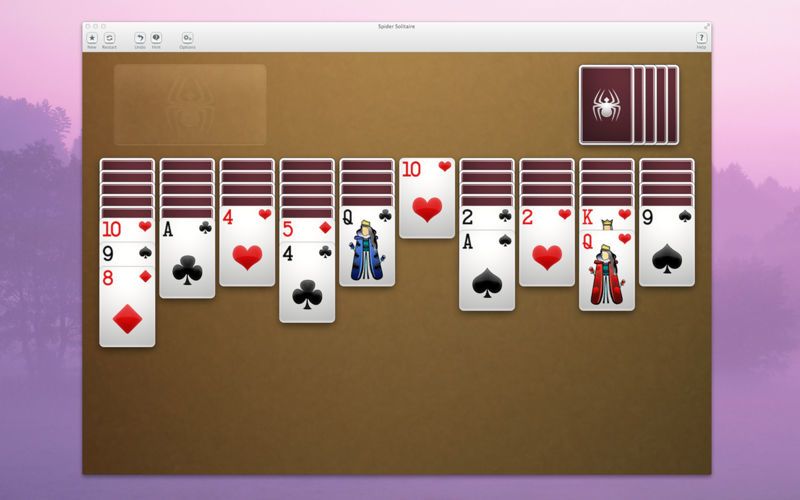The height and width of the screenshot is (500, 800).
Task: Toggle fullscreen with the title bar arrows icon
Action: (706, 26)
